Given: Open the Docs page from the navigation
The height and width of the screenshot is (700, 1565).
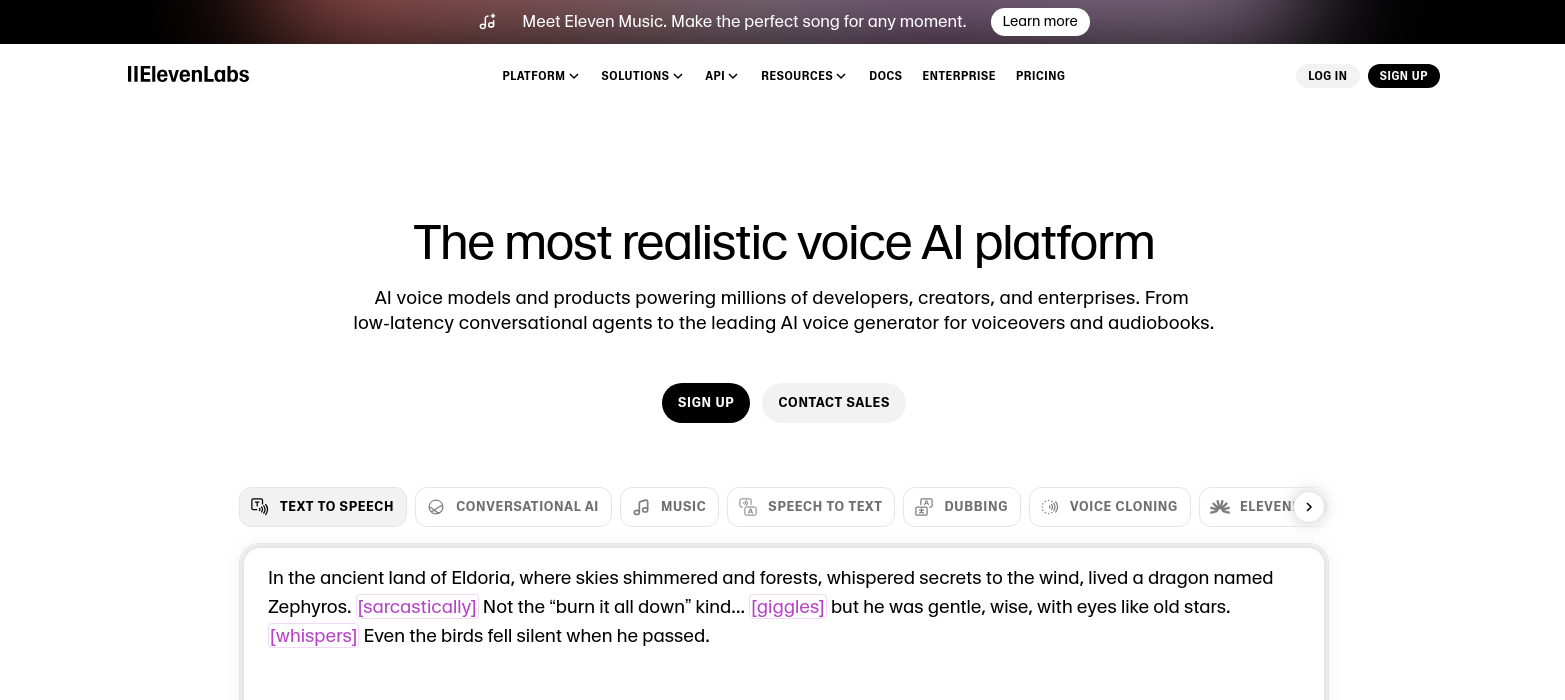Looking at the screenshot, I should click(x=885, y=75).
